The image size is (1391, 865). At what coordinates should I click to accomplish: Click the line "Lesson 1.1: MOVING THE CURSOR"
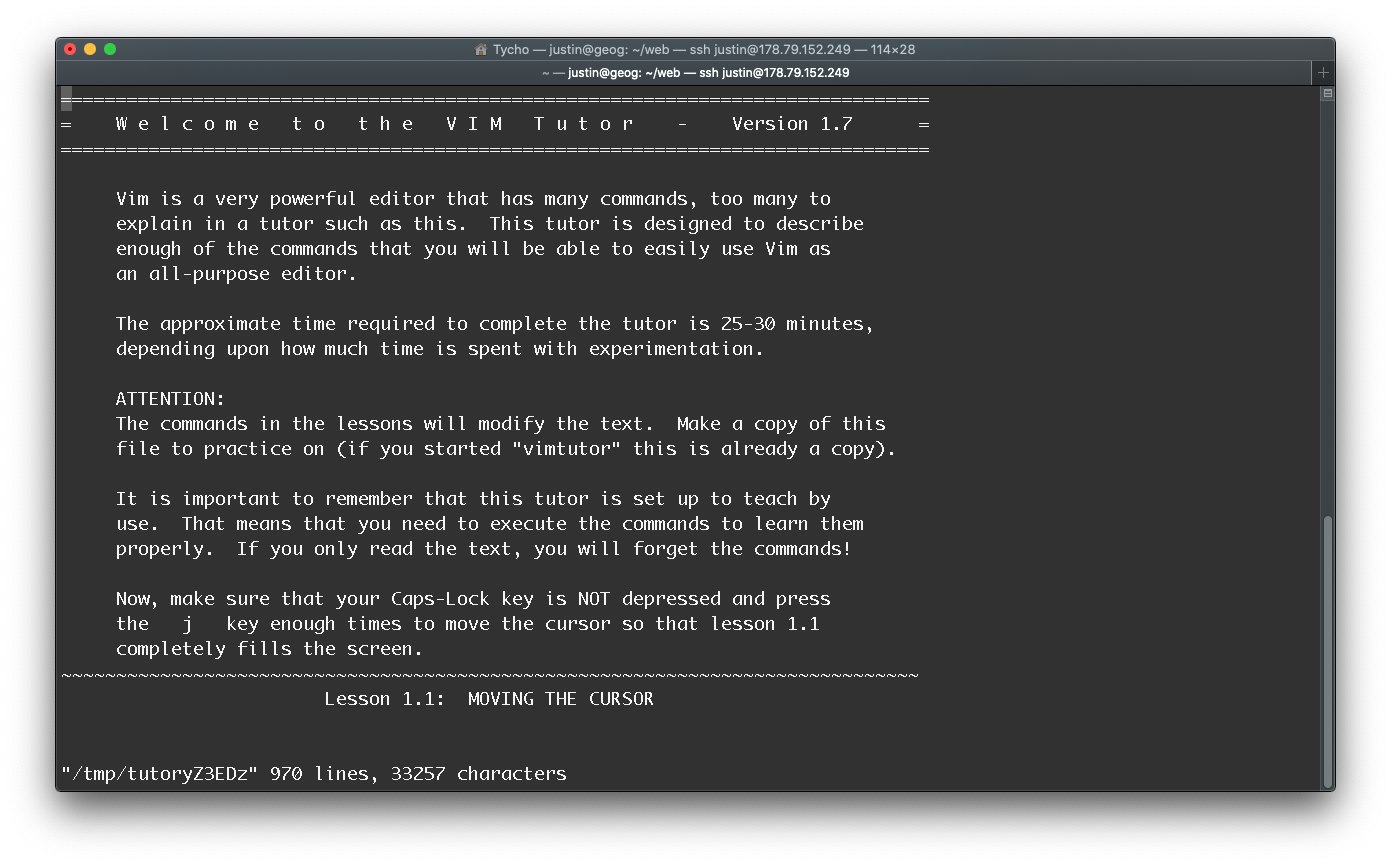pos(489,699)
